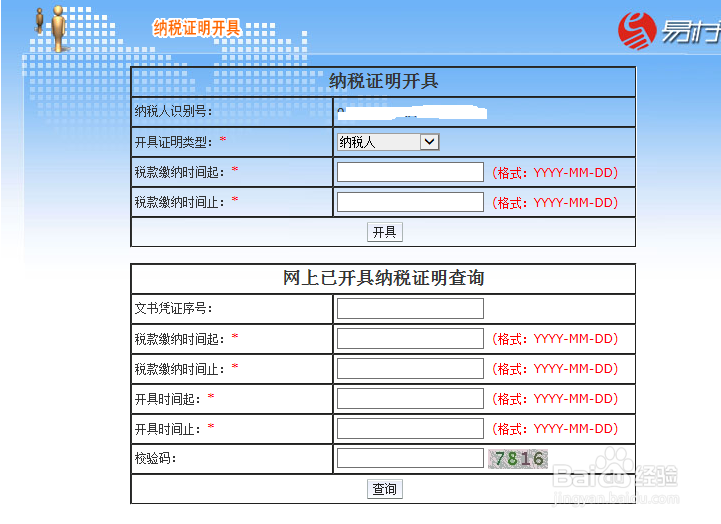Click the format hint beside the 开具时间起 field
Viewport: 721px width, 524px height.
pyautogui.click(x=555, y=399)
